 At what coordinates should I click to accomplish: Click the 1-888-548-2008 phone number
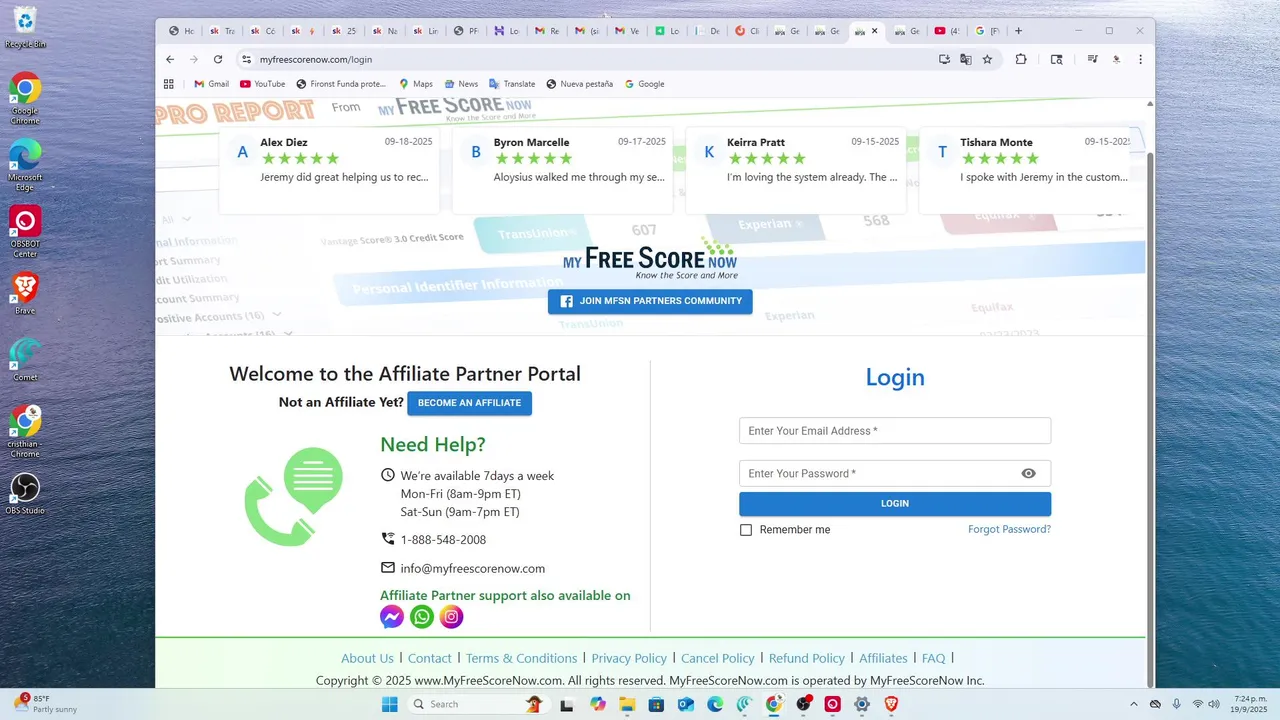[443, 540]
